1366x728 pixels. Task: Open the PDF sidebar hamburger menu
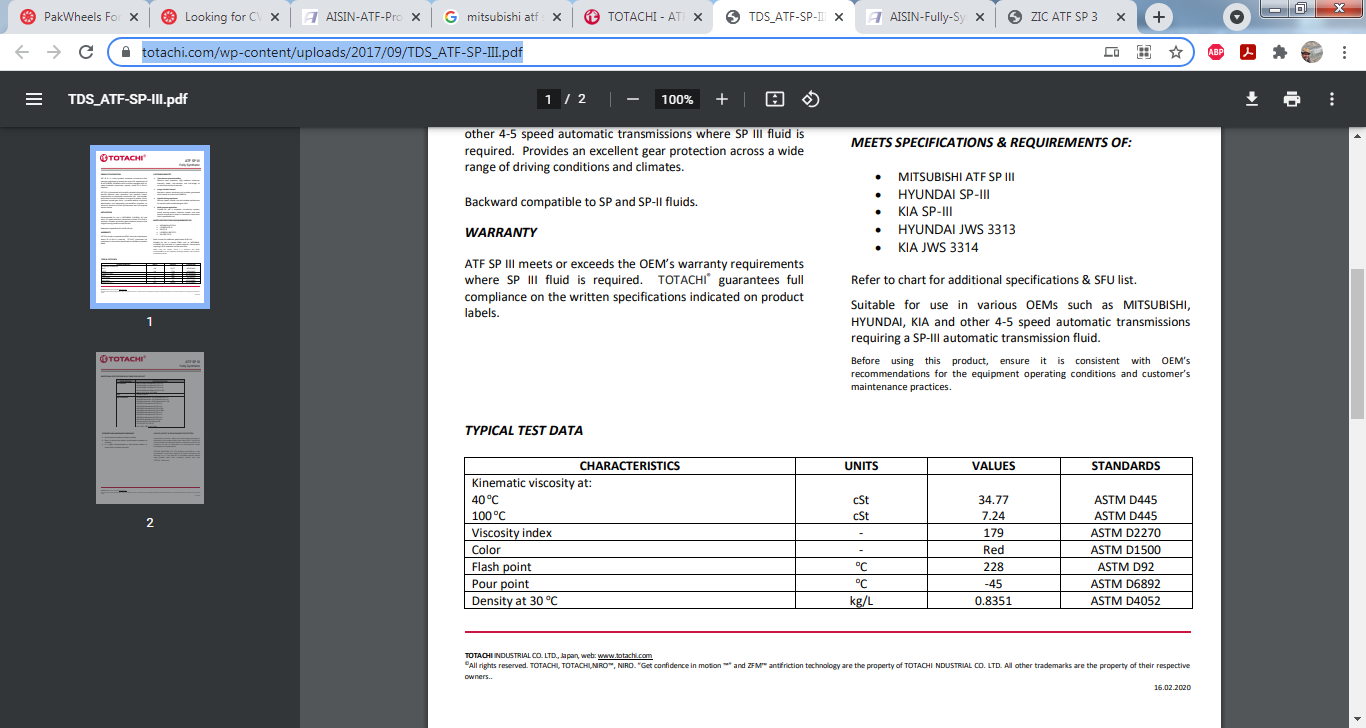pos(34,99)
